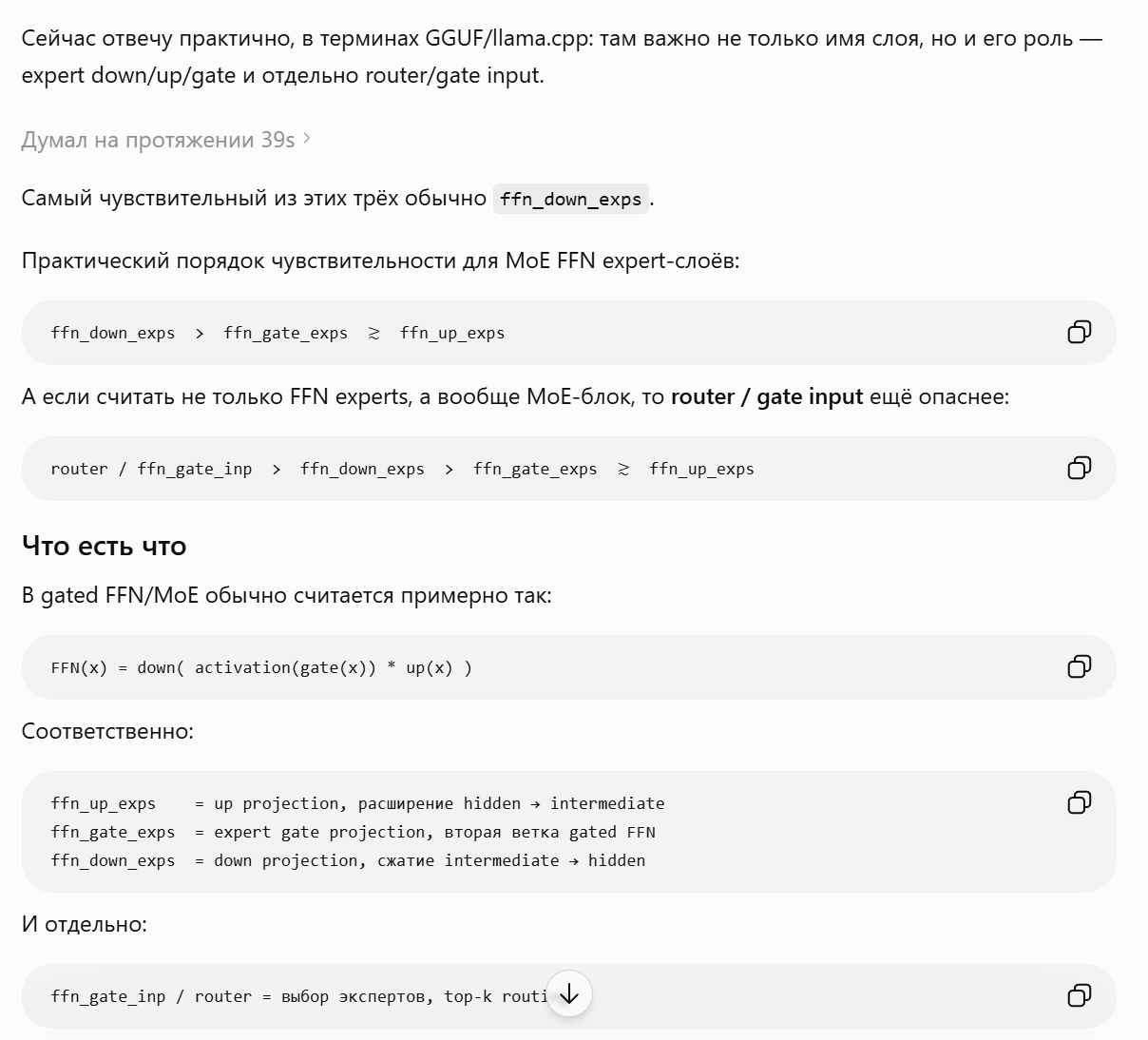Click "router / ffn_gate_inp" in the ordering block
Viewport: 1148px width, 1040px height.
point(151,469)
